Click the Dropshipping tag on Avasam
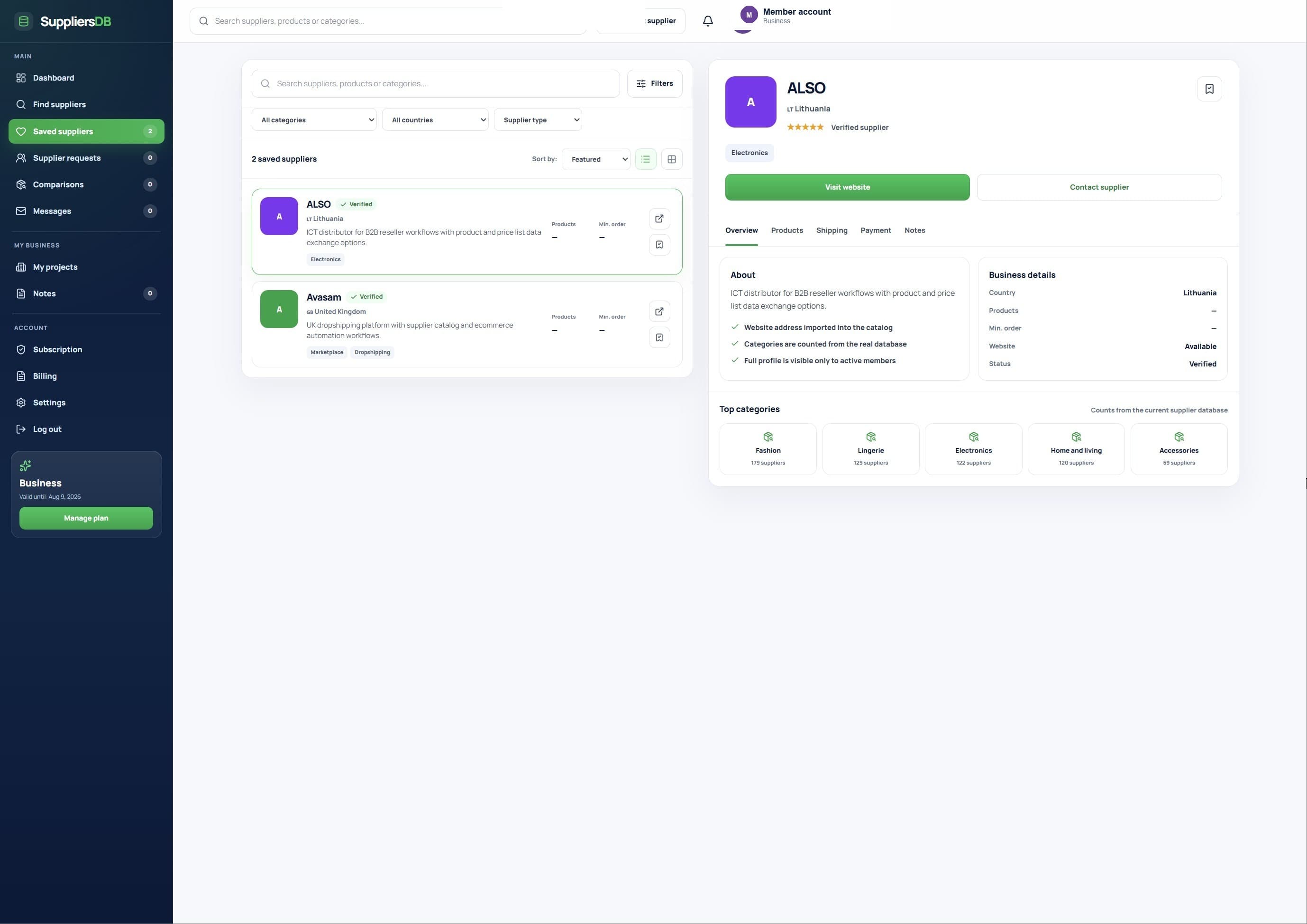The image size is (1307, 924). (372, 352)
